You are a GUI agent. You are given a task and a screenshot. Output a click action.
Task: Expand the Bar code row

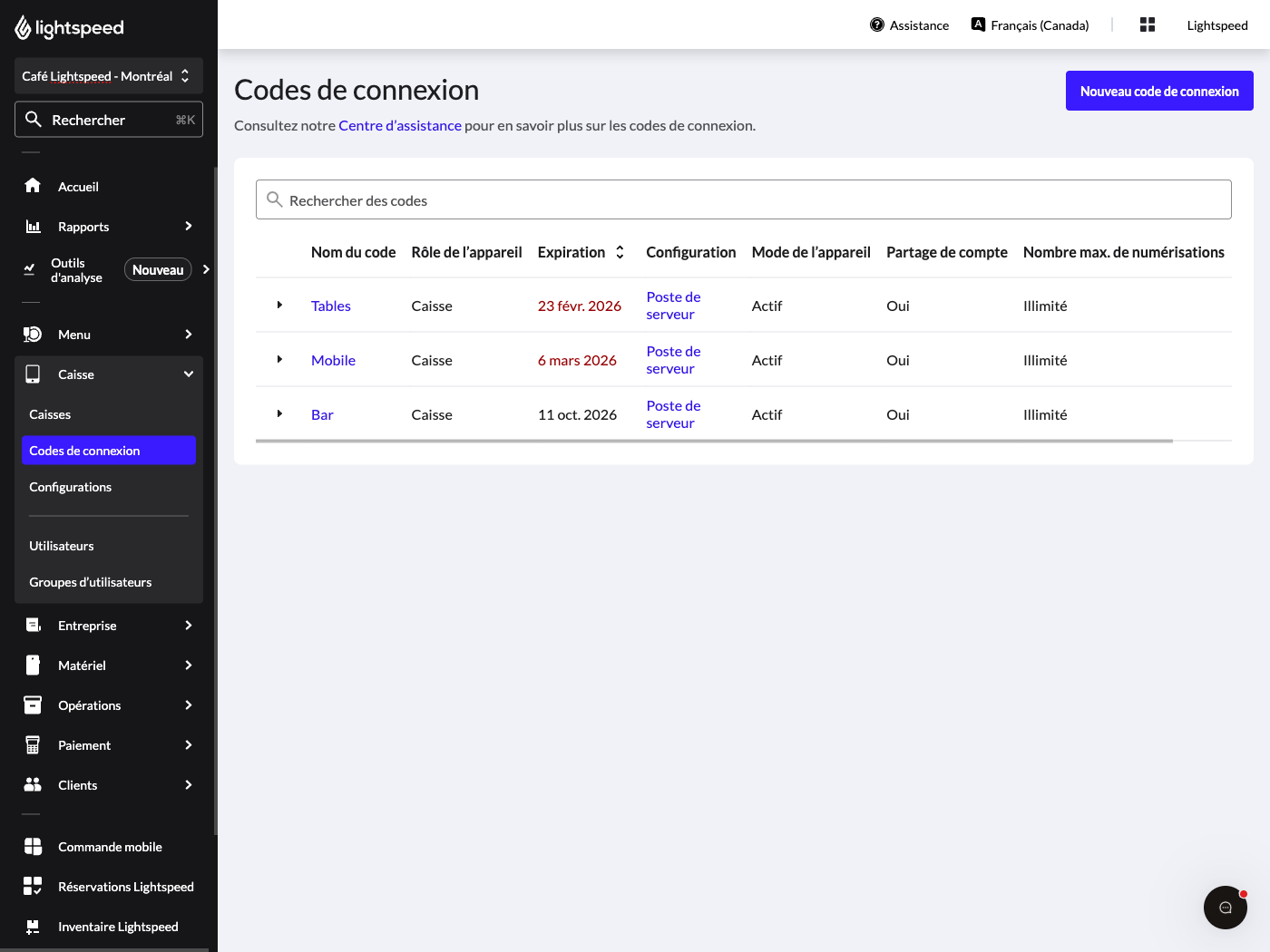pos(279,414)
